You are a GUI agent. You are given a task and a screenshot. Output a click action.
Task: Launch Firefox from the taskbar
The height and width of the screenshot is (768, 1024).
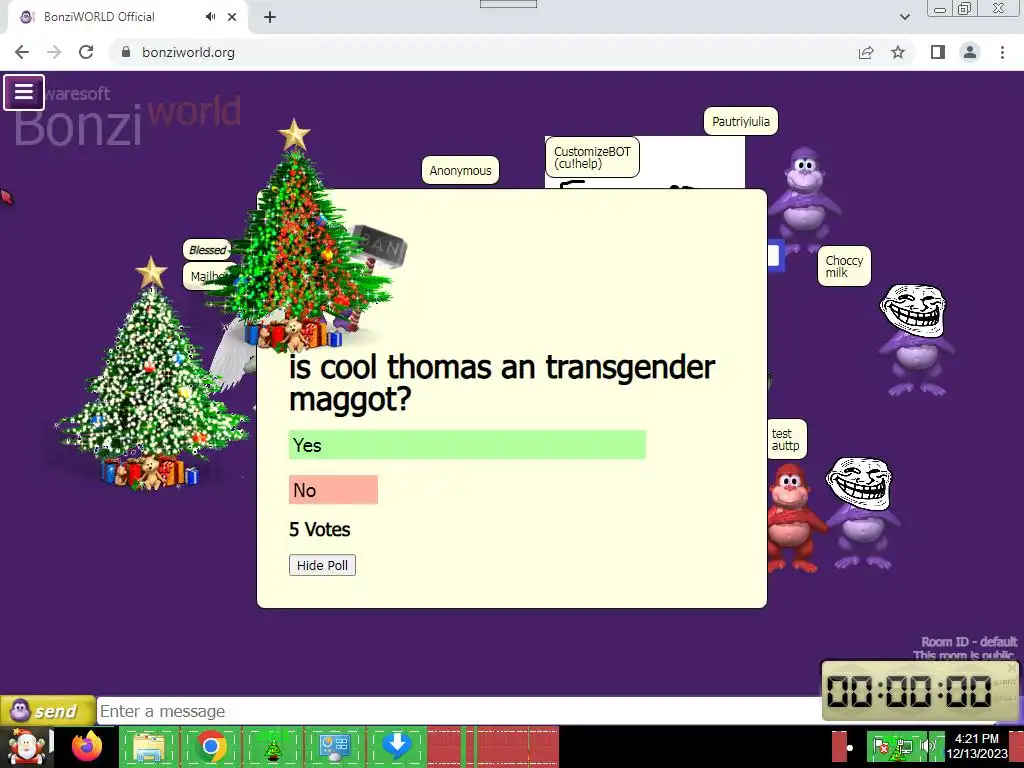point(88,746)
